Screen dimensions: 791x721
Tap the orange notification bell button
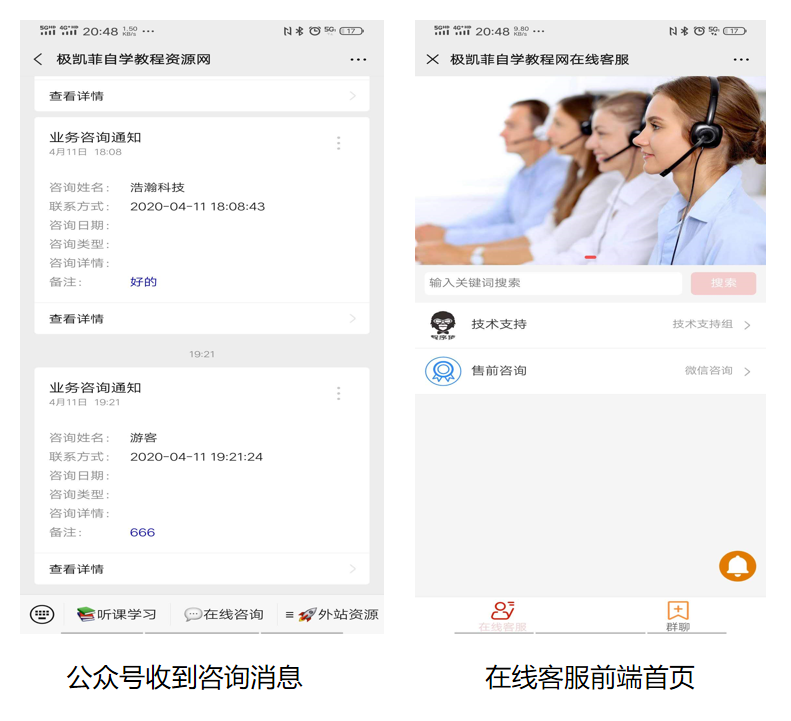[738, 566]
